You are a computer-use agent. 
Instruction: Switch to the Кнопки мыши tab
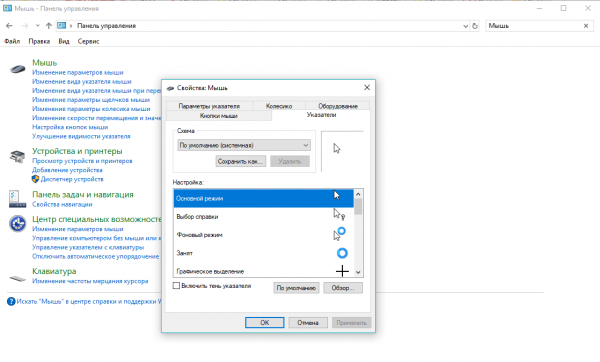(x=219, y=116)
